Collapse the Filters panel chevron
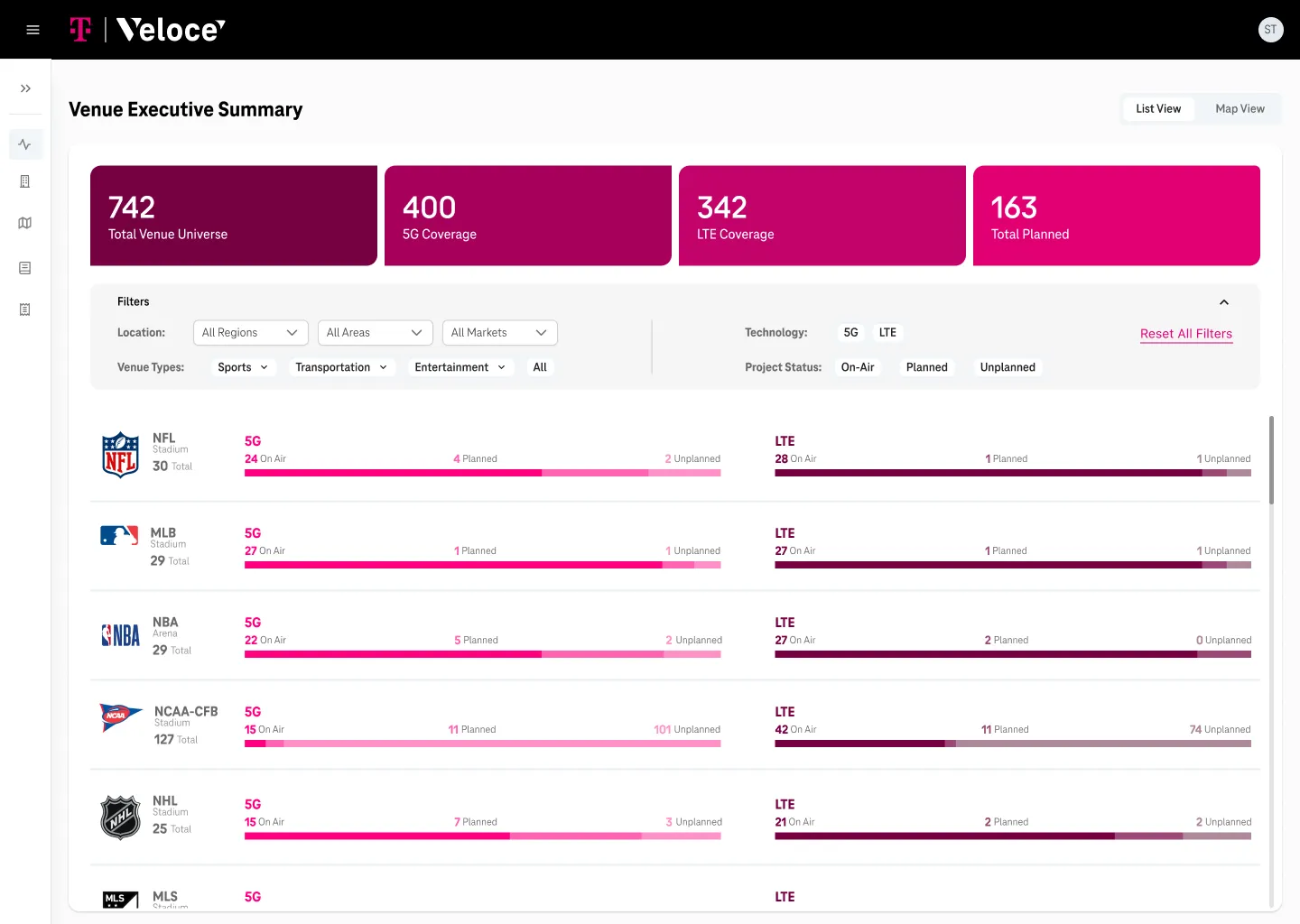The height and width of the screenshot is (924, 1300). tap(1224, 302)
